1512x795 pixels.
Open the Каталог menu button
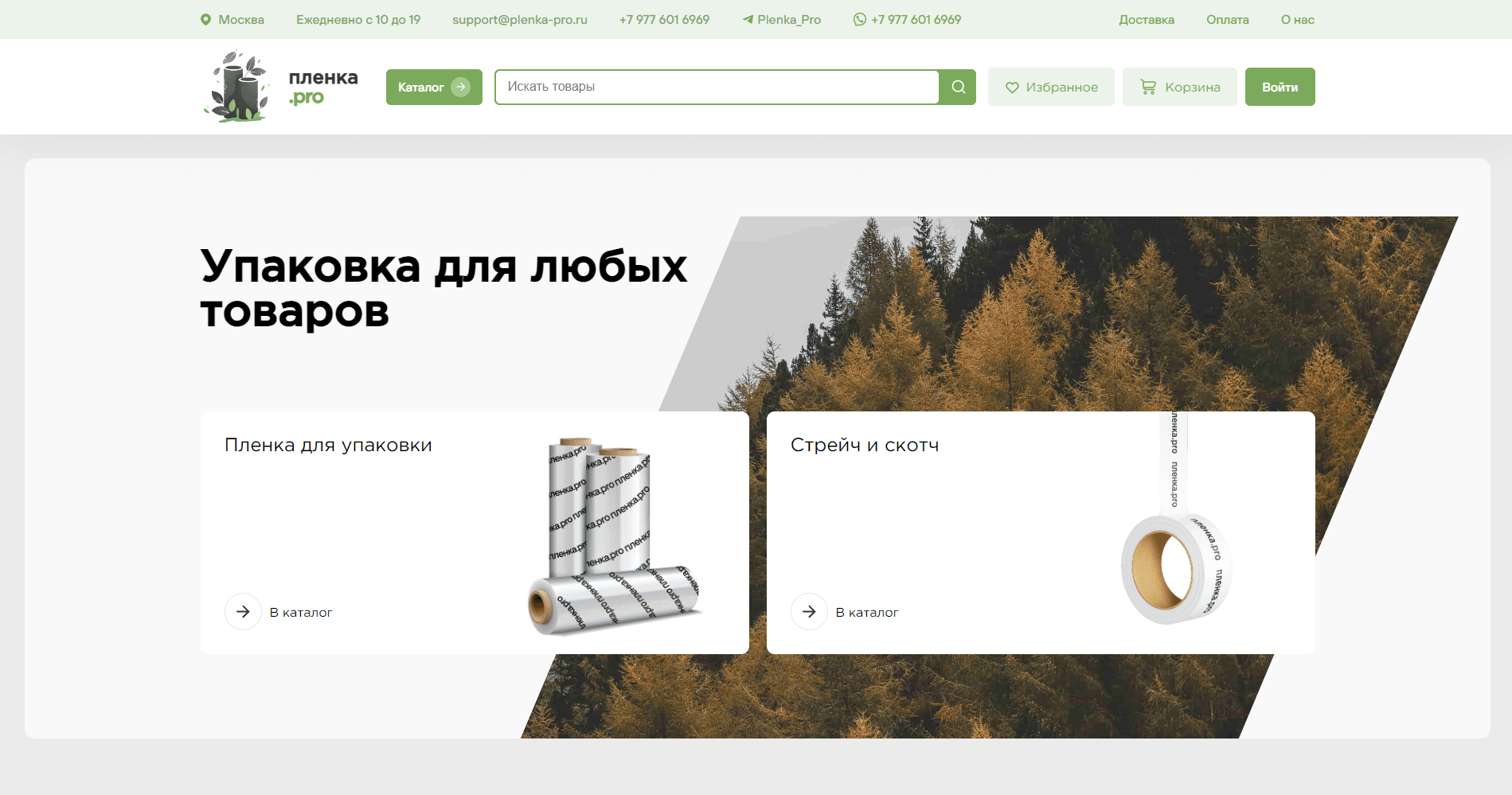434,87
